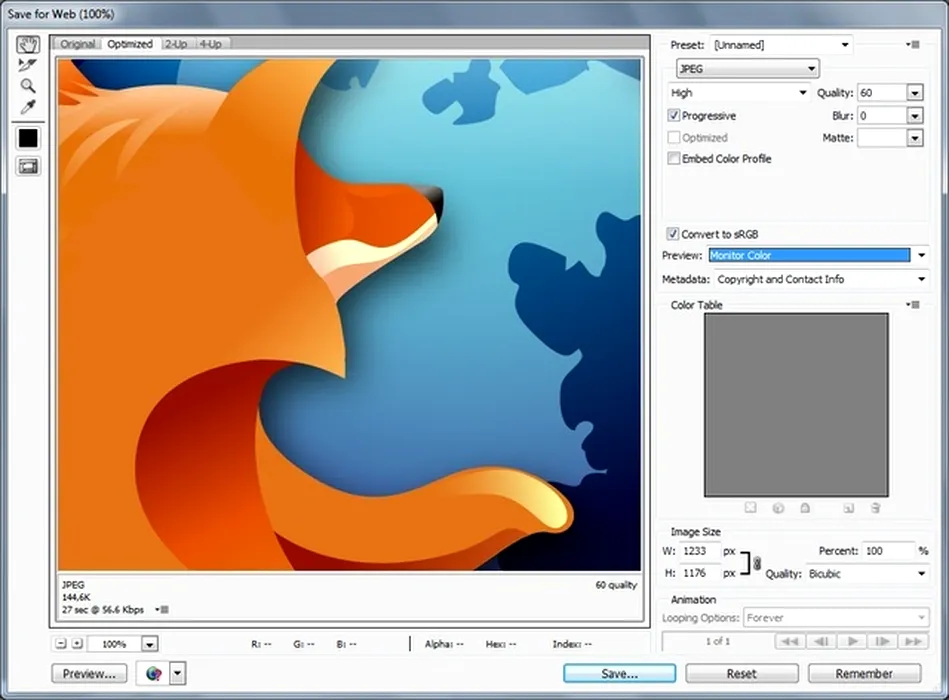
Task: Disable the Progressive checkbox
Action: (x=674, y=116)
